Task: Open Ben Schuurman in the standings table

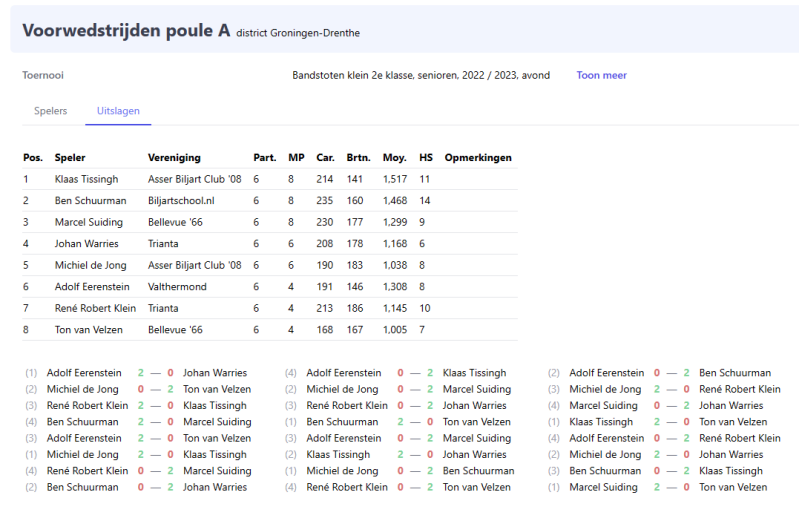Action: pyautogui.click(x=89, y=200)
